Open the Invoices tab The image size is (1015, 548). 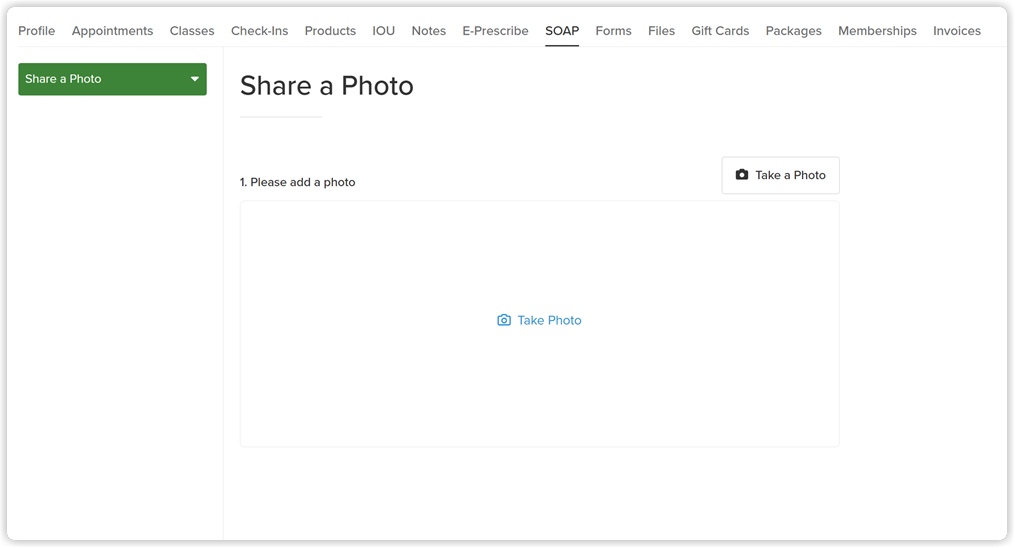tap(957, 31)
